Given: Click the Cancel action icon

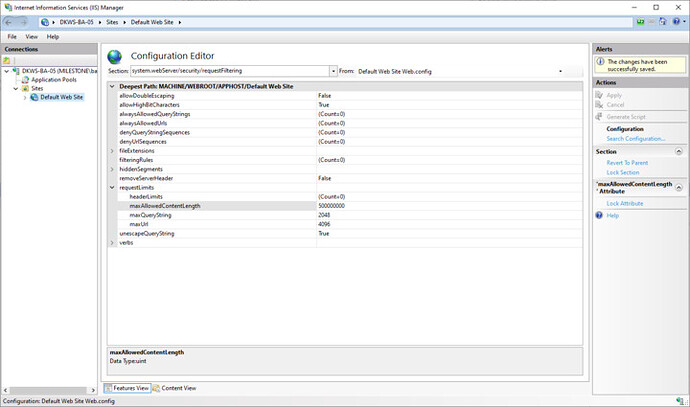Looking at the screenshot, I should (x=599, y=105).
